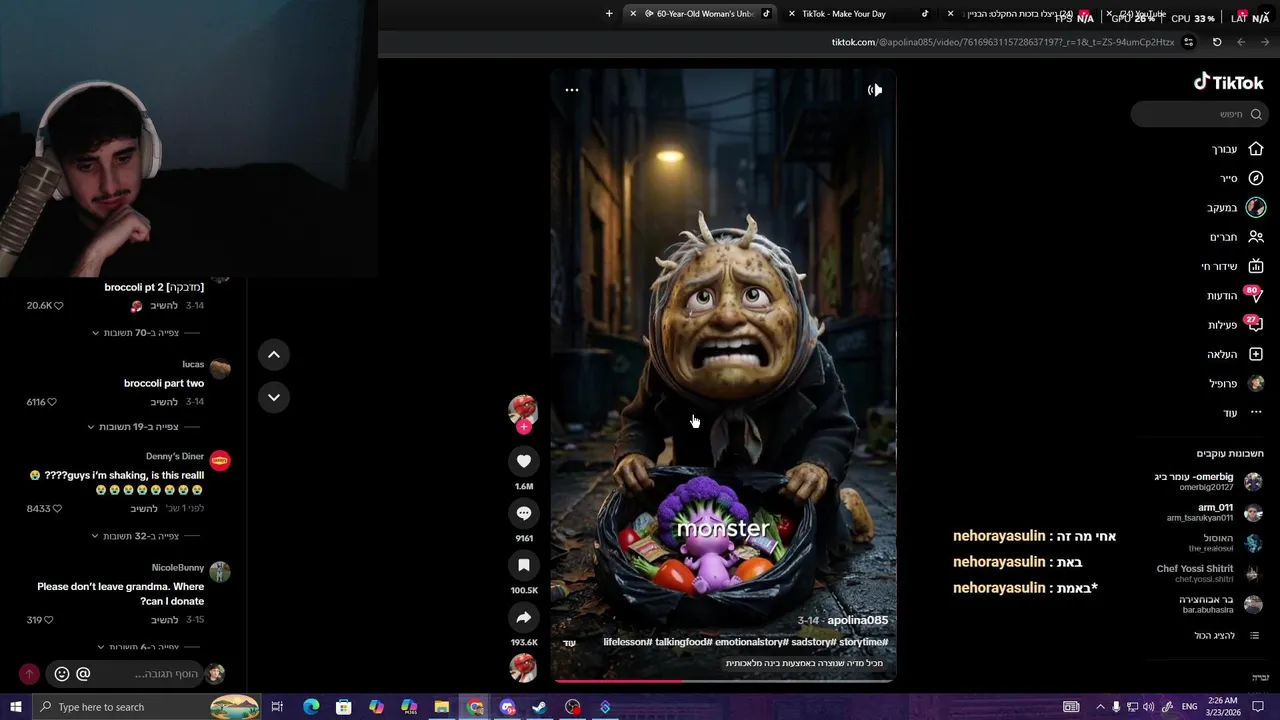1280x720 pixels.
Task: Open the For You home icon in sidebar
Action: click(1256, 149)
